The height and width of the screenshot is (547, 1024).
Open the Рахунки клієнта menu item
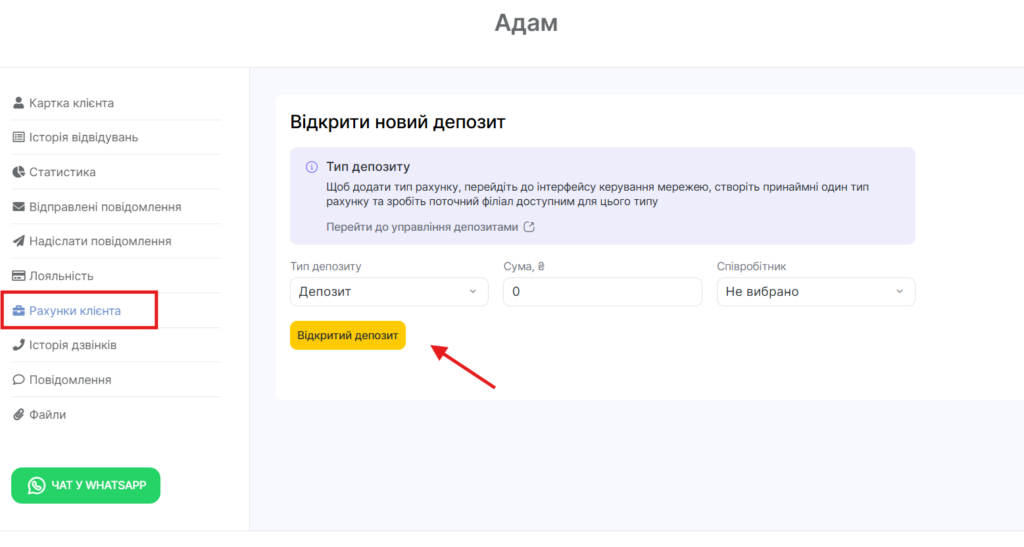(x=75, y=311)
